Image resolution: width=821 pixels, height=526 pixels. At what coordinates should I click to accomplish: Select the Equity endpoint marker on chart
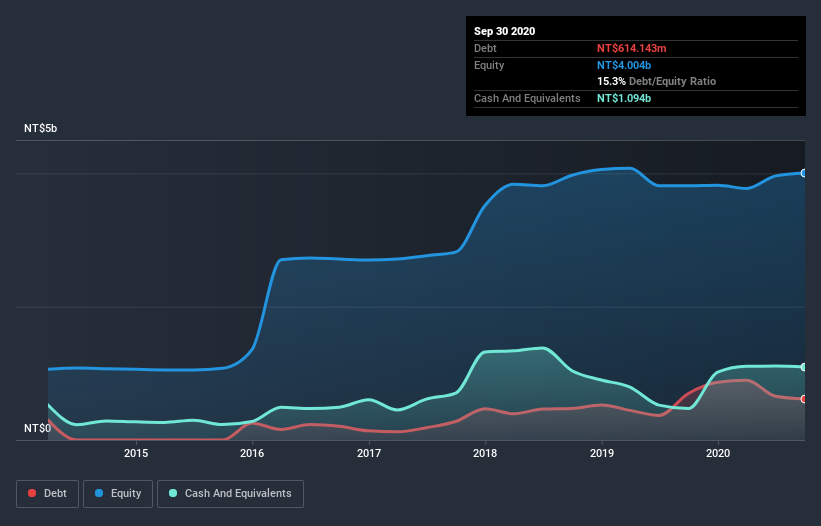(804, 173)
